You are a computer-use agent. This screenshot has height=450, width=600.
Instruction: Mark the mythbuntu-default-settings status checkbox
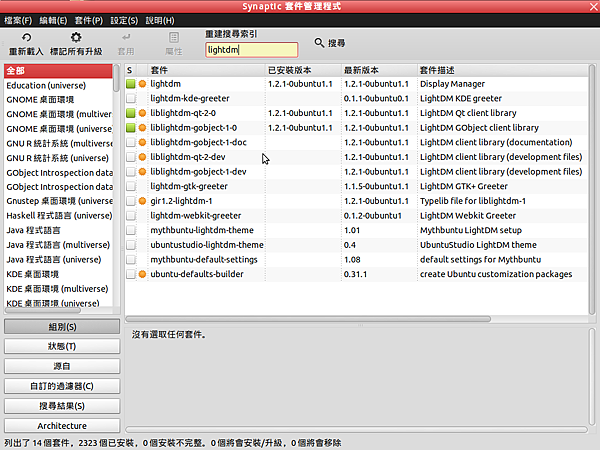click(x=131, y=259)
